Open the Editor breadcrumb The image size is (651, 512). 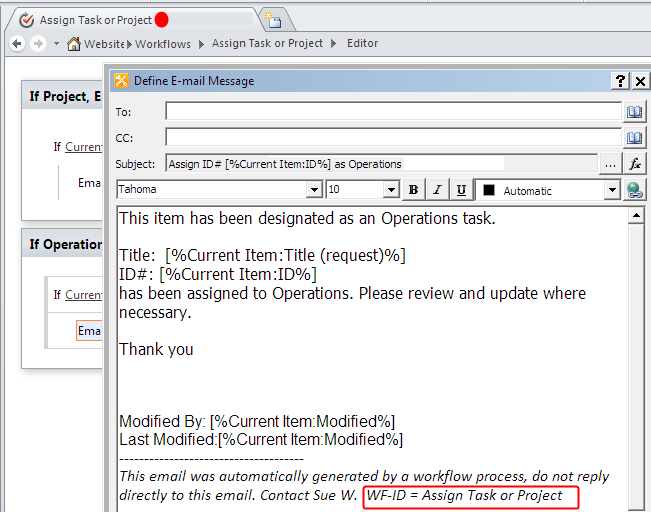362,43
